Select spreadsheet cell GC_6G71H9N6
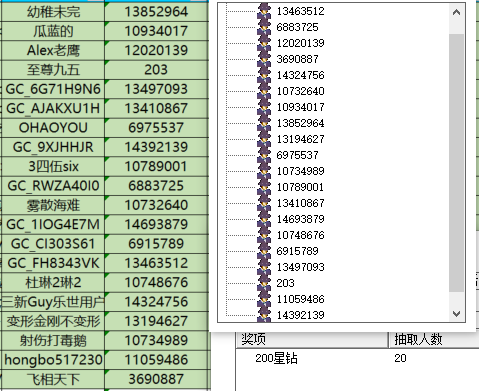Viewport: 479px width, 391px height. 53,89
